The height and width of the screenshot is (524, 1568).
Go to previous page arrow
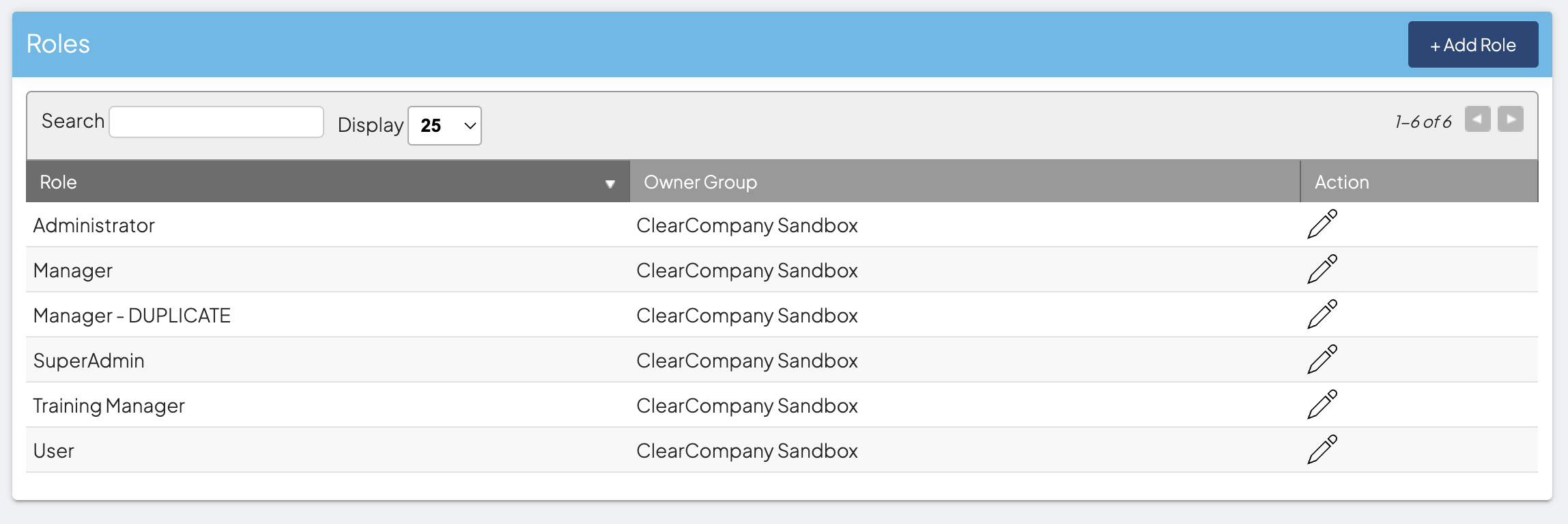[1477, 120]
